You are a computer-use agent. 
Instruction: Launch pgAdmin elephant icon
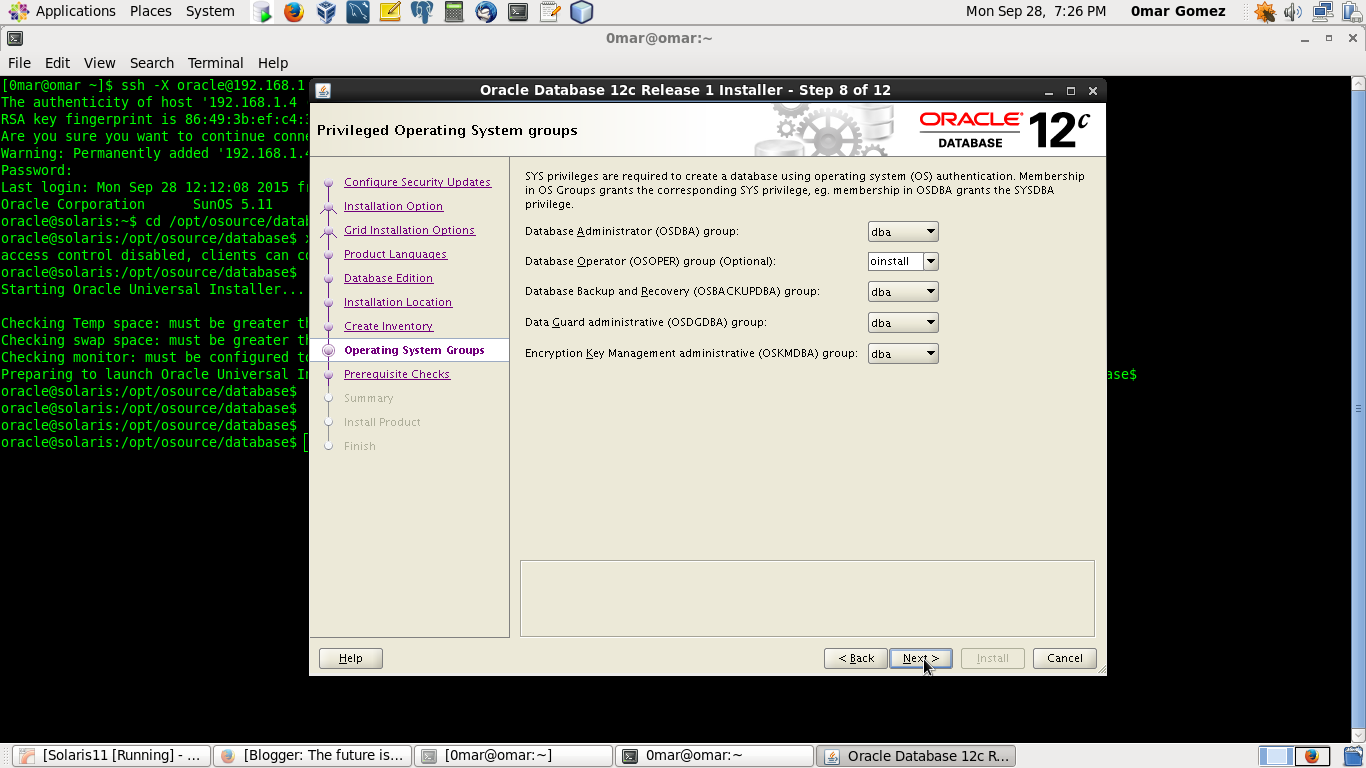tap(421, 12)
